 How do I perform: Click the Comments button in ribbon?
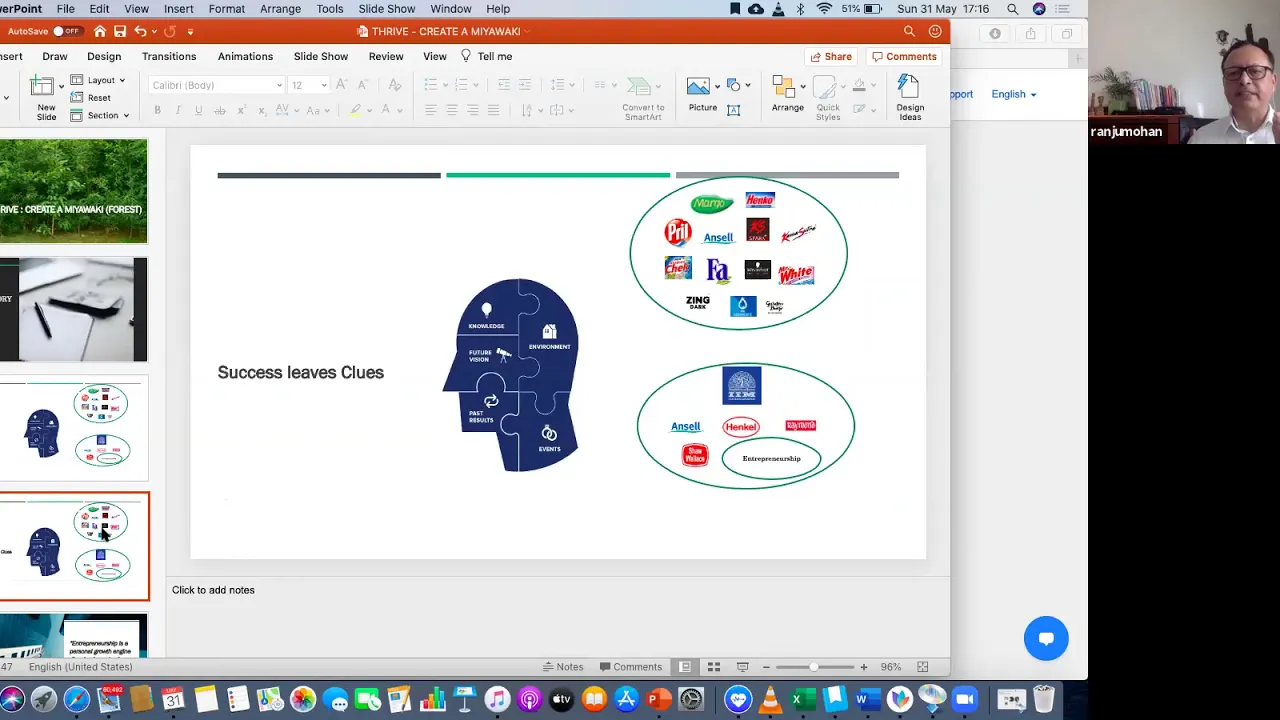[904, 57]
